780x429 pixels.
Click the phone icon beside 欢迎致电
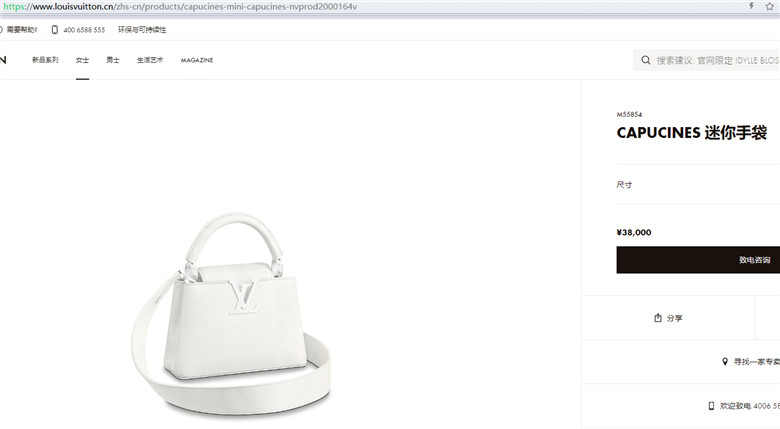[711, 406]
